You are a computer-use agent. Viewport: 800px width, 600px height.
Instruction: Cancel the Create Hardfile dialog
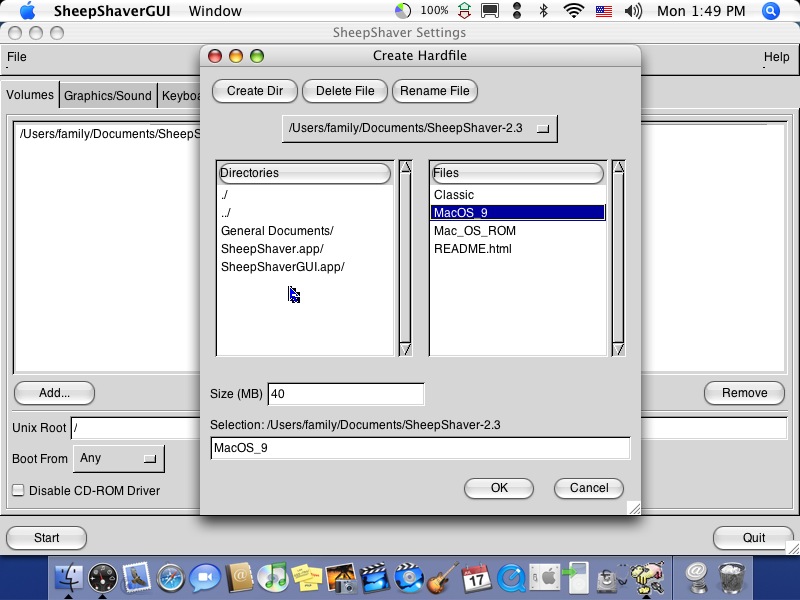(x=589, y=488)
